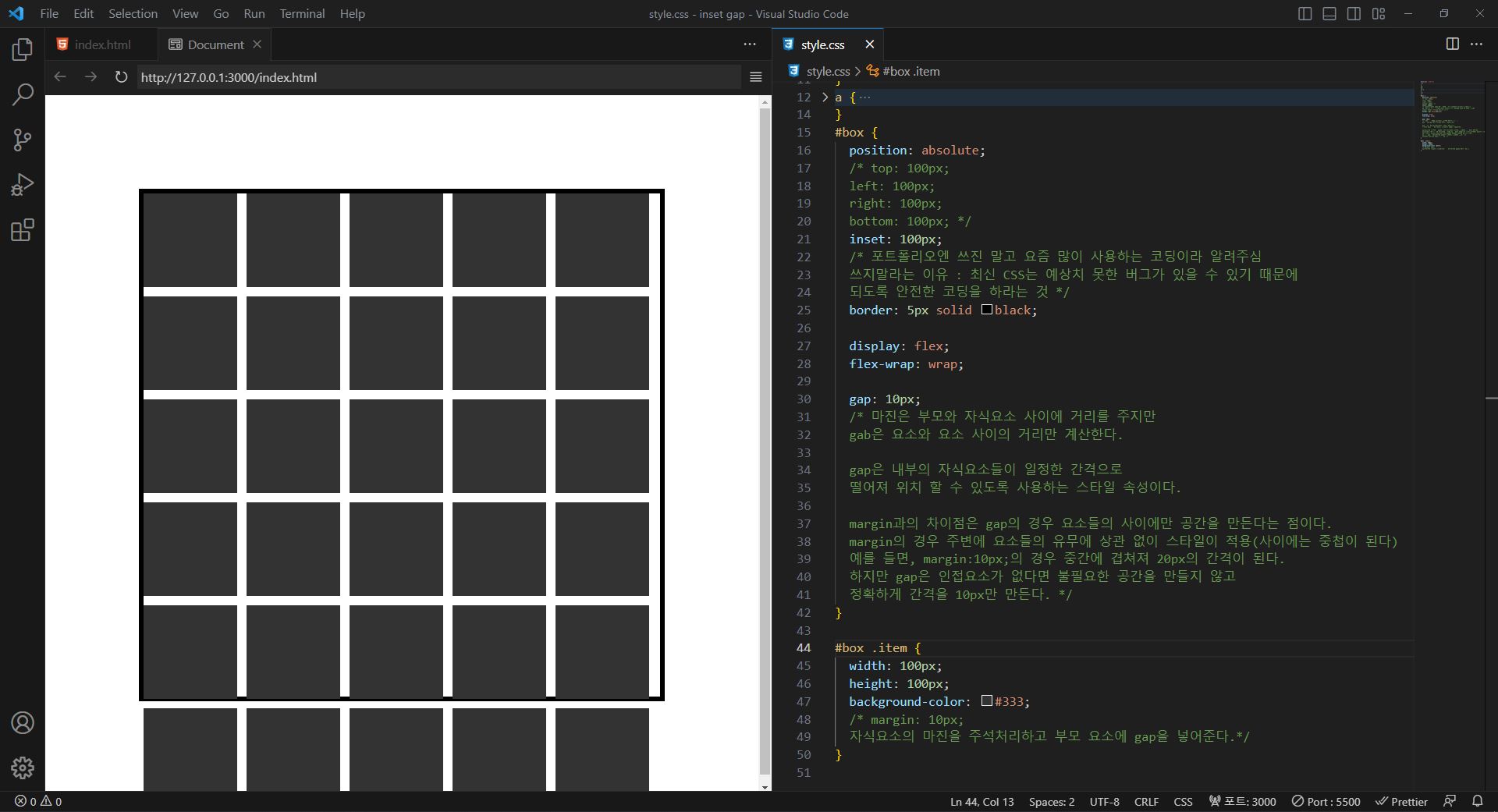
Task: Click the VS Code logo icon
Action: pyautogui.click(x=16, y=14)
